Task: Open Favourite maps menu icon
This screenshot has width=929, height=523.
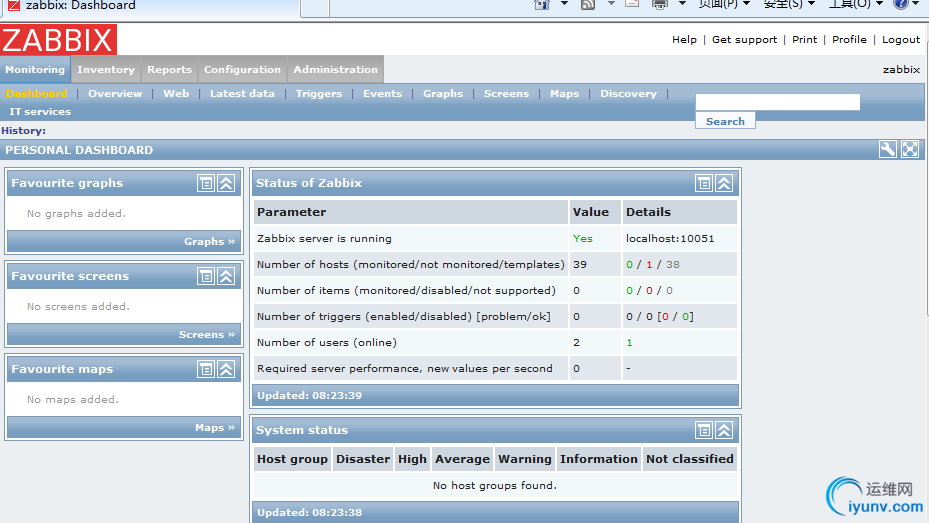Action: point(206,369)
